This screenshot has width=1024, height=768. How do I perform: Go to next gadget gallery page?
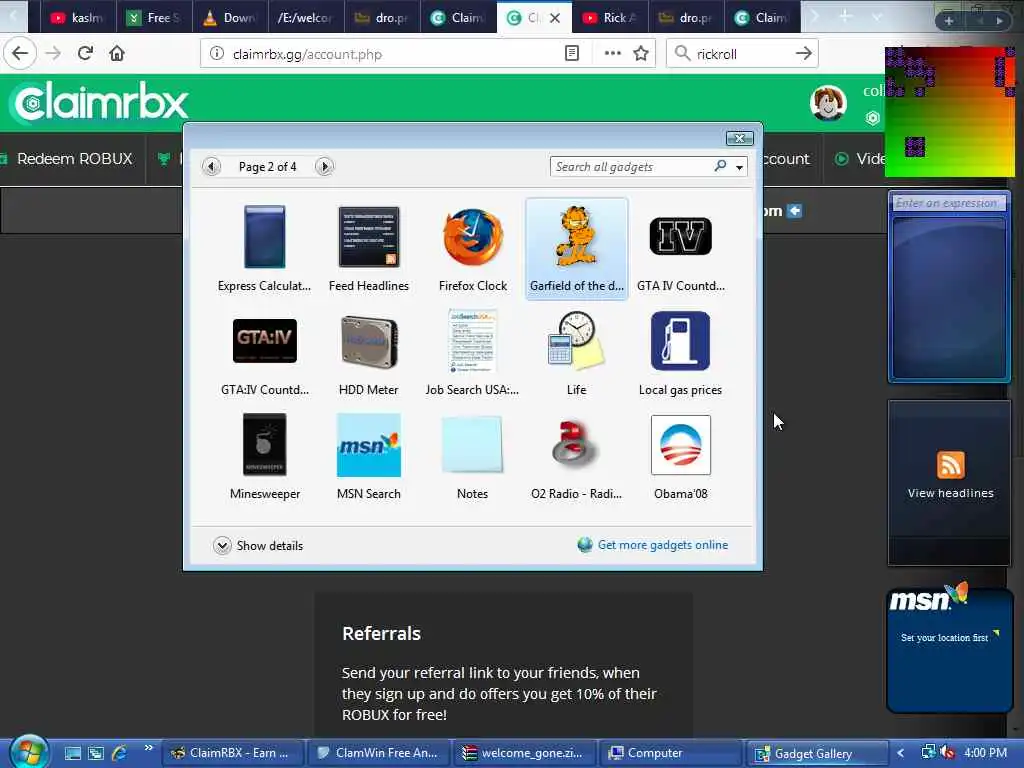pyautogui.click(x=324, y=167)
